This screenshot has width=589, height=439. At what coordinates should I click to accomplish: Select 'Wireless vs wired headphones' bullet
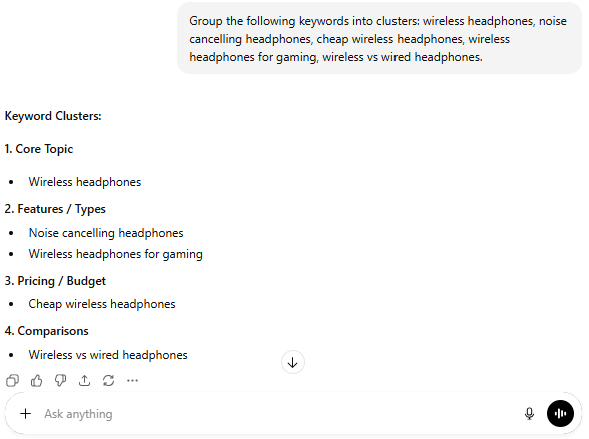108,355
